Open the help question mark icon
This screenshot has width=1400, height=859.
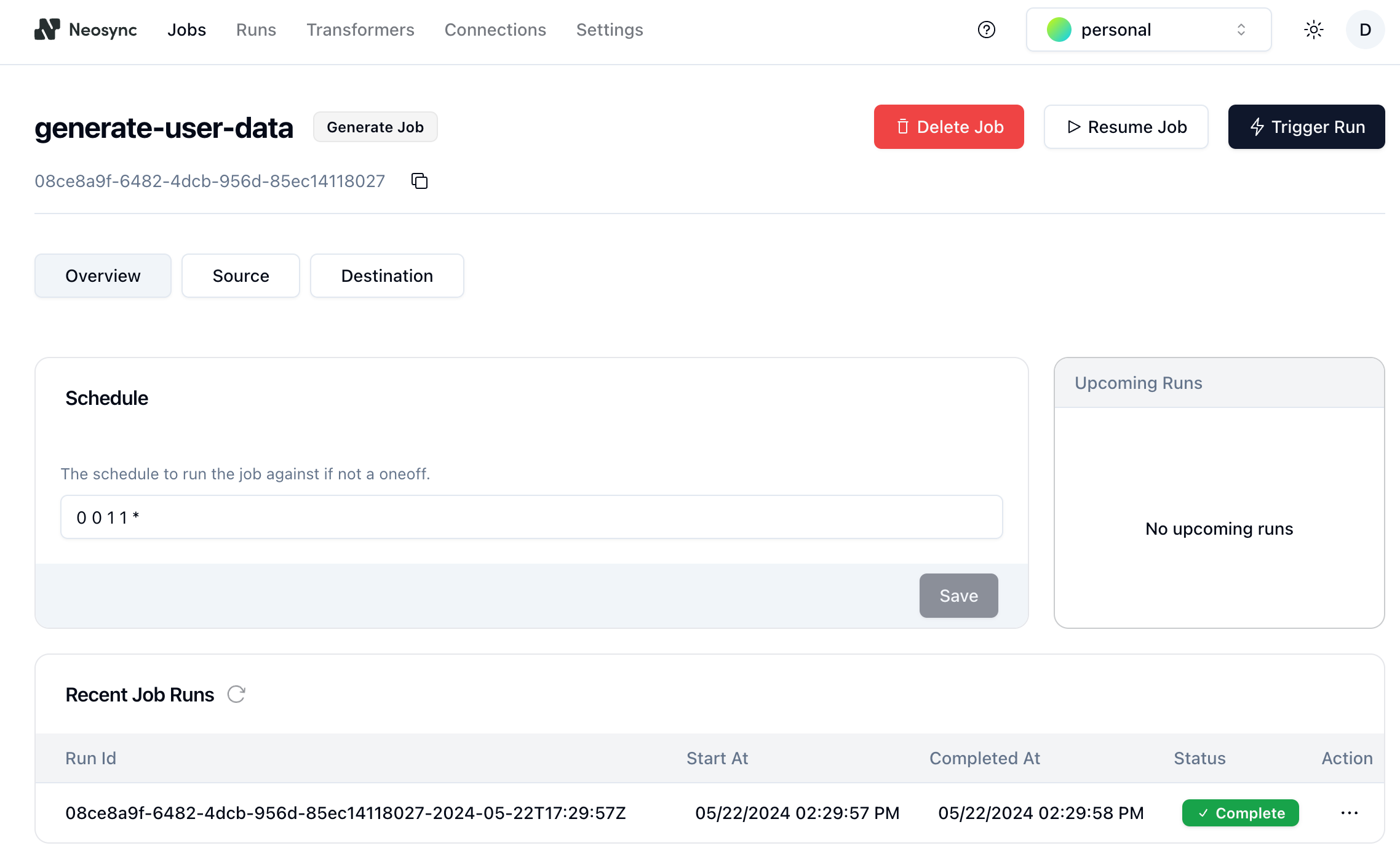[987, 30]
